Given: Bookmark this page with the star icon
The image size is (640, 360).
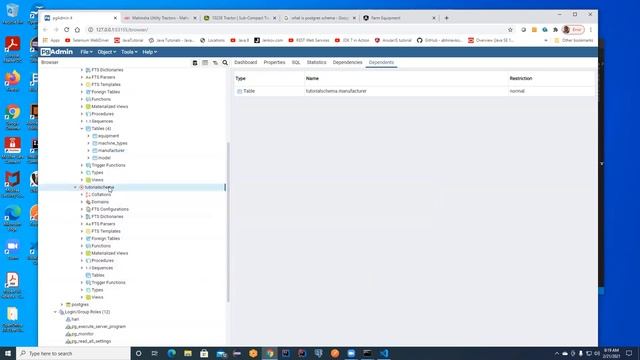Looking at the screenshot, I should 510,30.
